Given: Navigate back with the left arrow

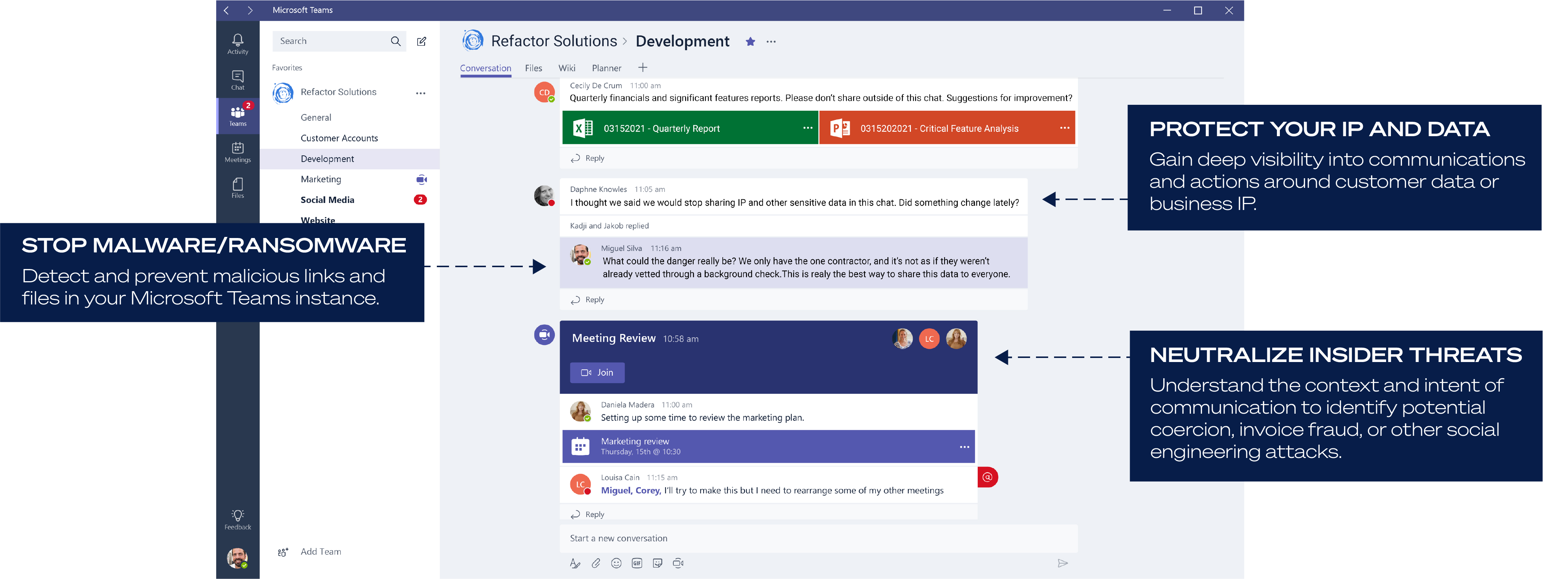Looking at the screenshot, I should [x=227, y=10].
